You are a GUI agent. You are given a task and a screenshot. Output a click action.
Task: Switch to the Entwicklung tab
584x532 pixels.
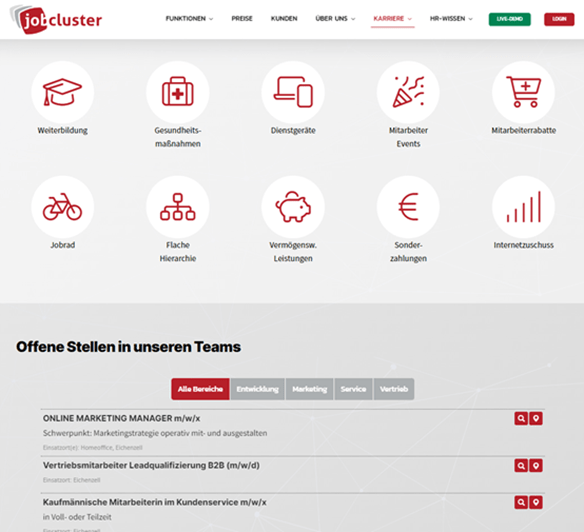click(x=257, y=389)
